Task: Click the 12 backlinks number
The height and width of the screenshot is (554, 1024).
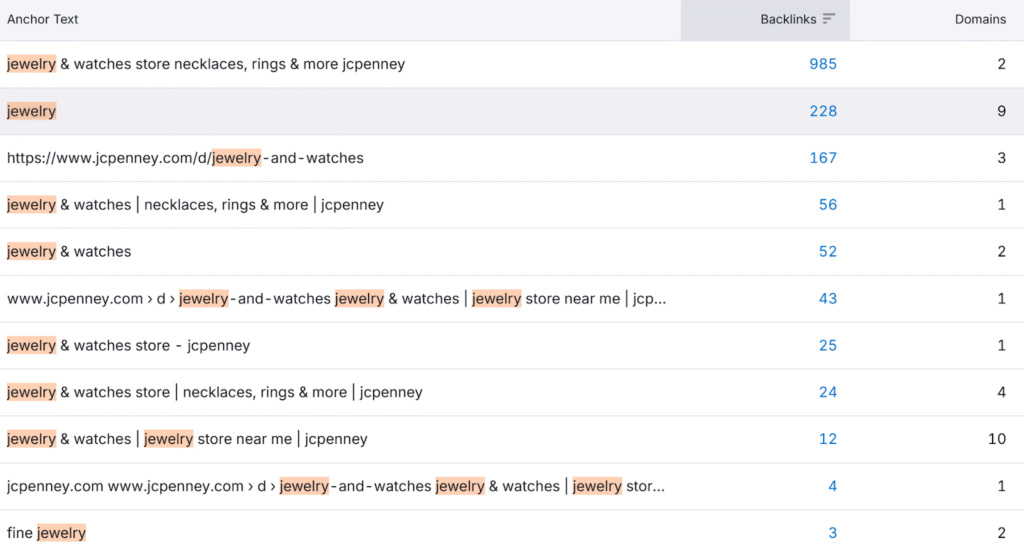Action: (827, 439)
